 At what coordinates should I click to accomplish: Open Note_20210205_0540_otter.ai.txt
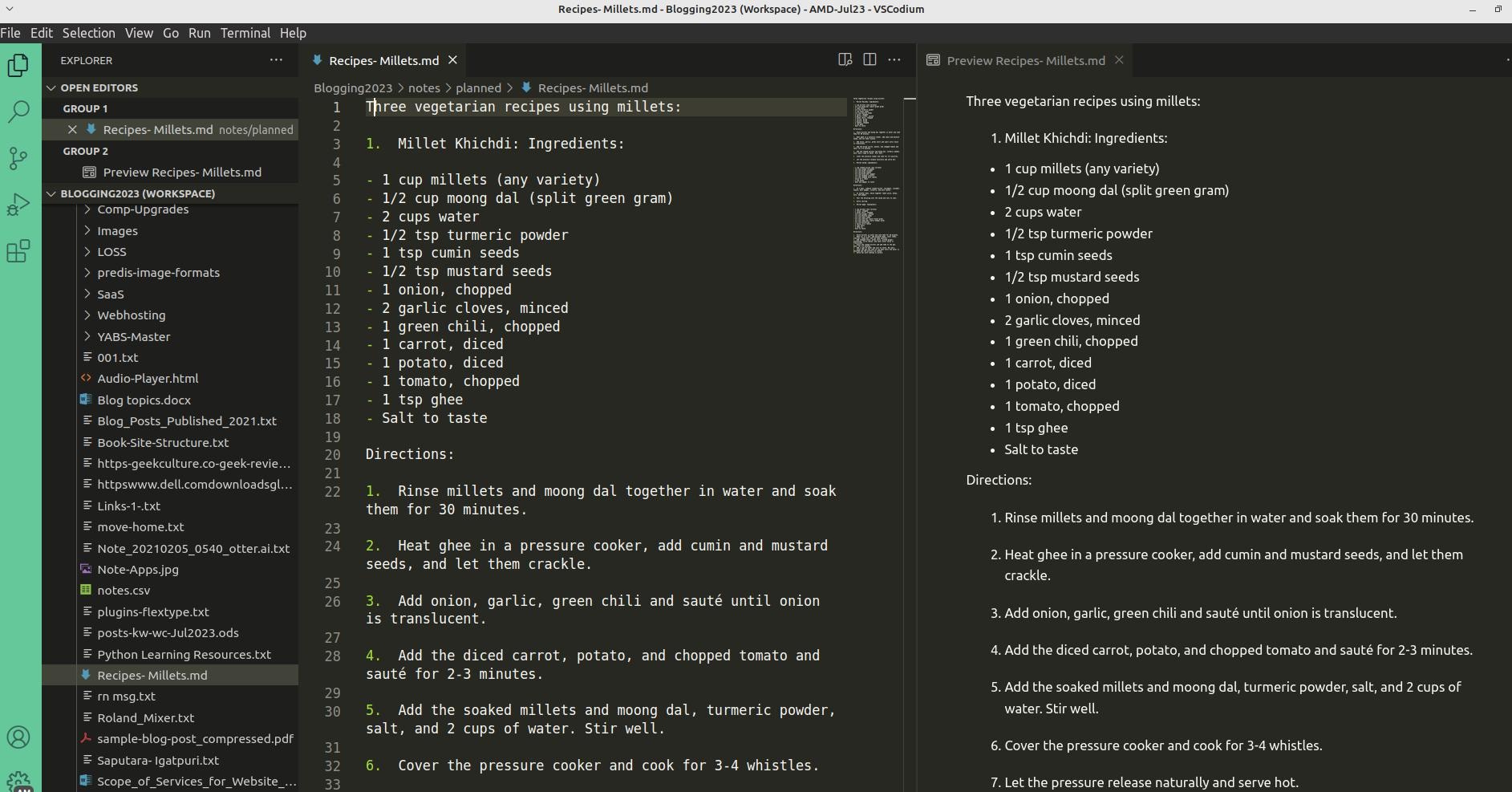coord(193,548)
